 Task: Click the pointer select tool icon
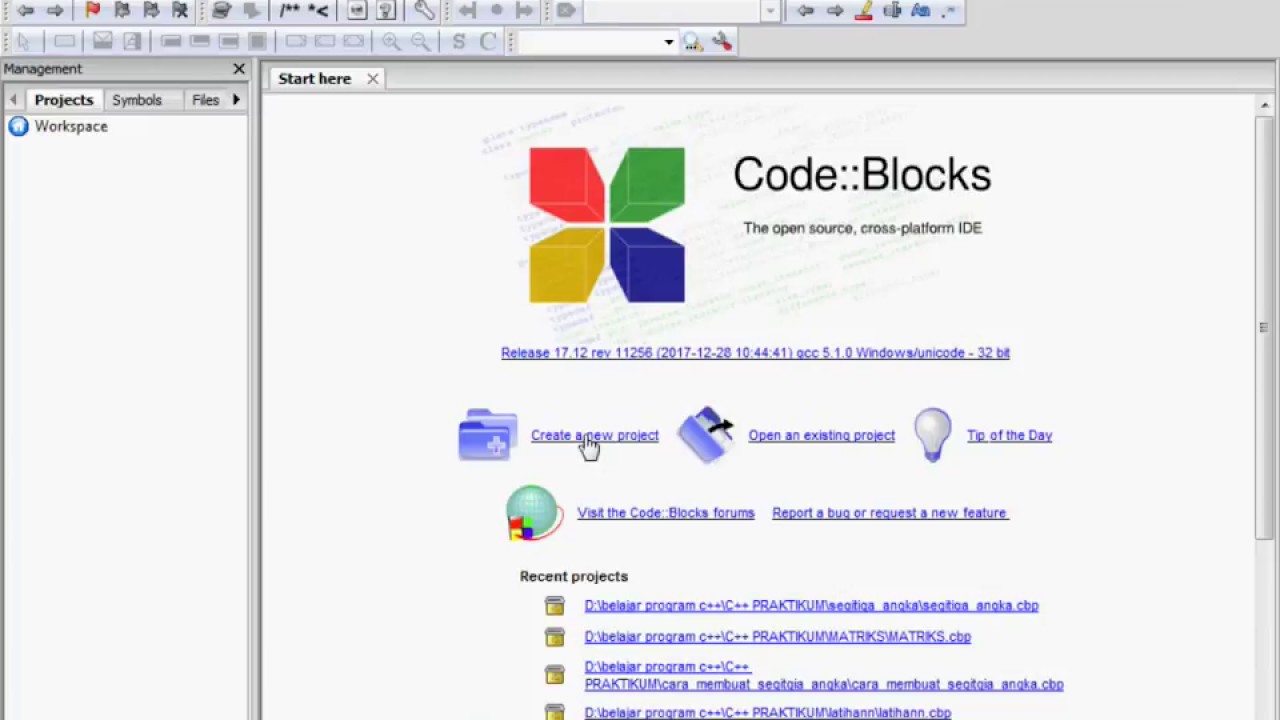point(24,41)
